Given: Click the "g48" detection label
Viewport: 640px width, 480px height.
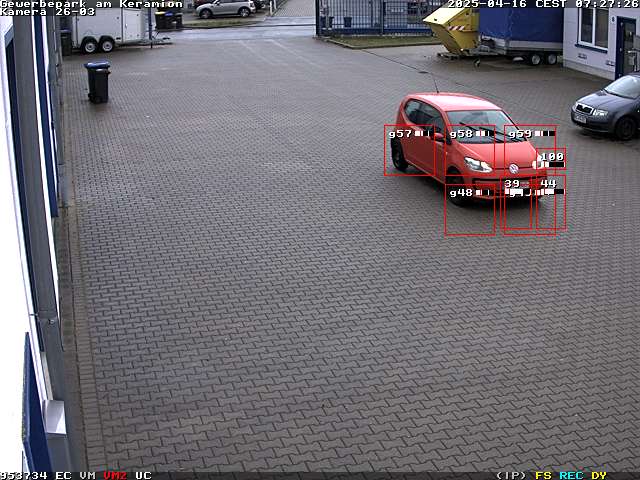Looking at the screenshot, I should (461, 193).
